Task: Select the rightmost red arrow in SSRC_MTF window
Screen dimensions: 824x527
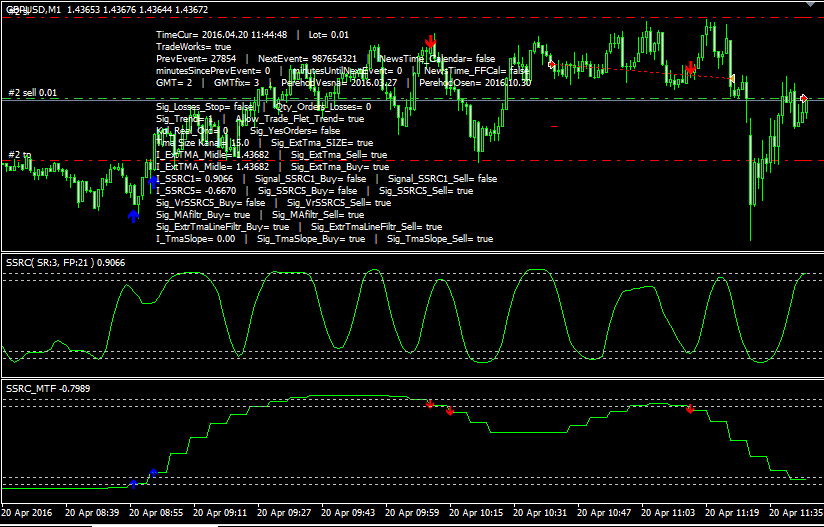Action: click(690, 409)
